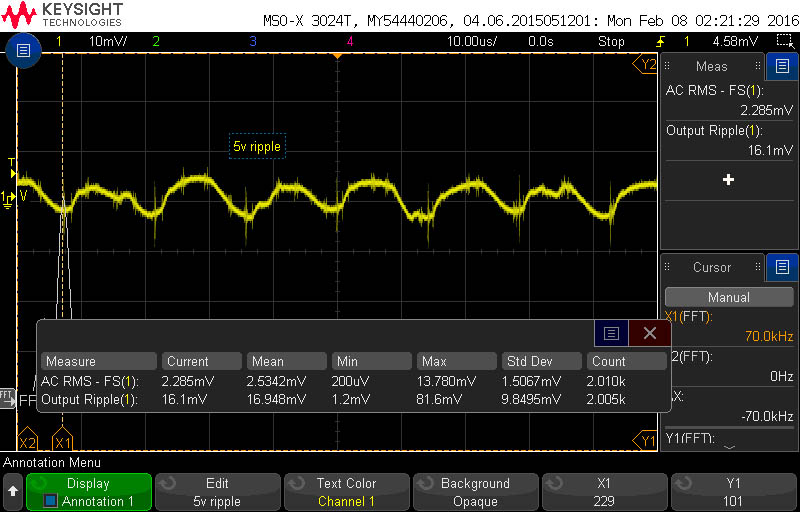Open the Cursor panel menu icon
This screenshot has height=512, width=800.
point(782,267)
